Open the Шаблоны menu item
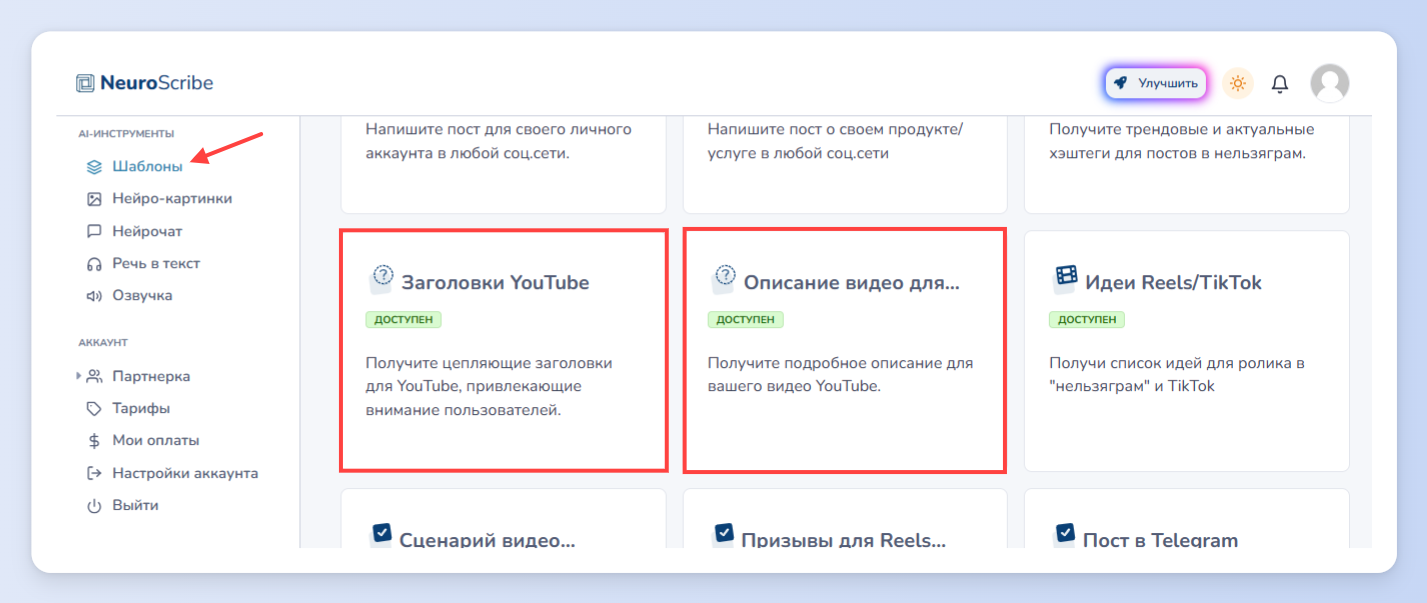The image size is (1427, 603). [147, 166]
